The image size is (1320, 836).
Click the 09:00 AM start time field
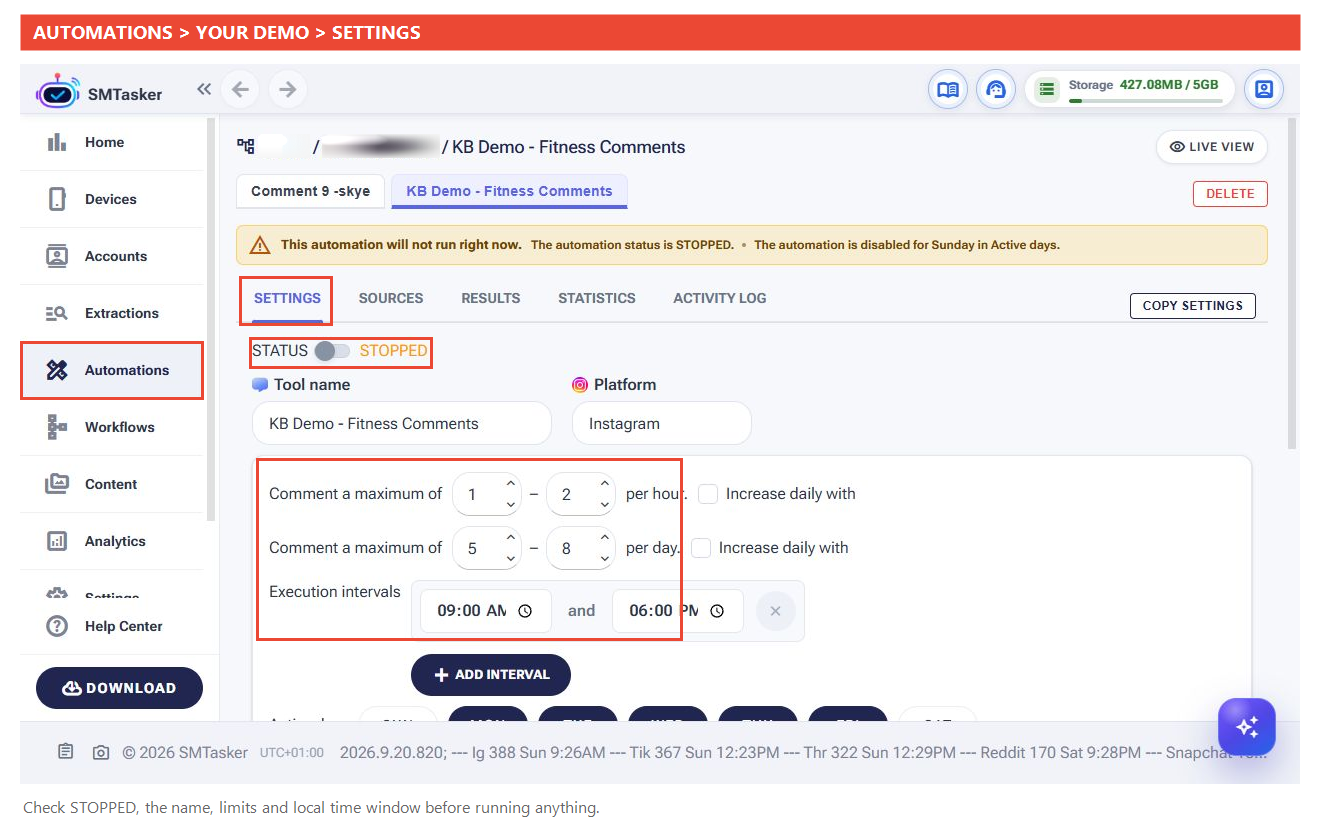tap(486, 611)
